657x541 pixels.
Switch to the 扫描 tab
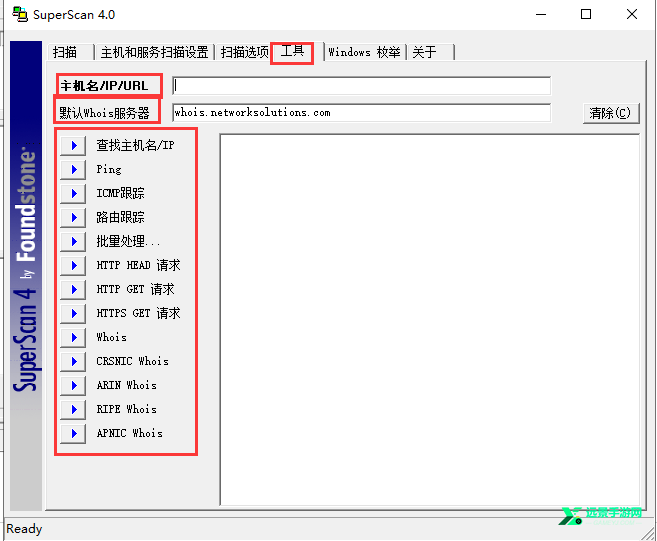70,52
